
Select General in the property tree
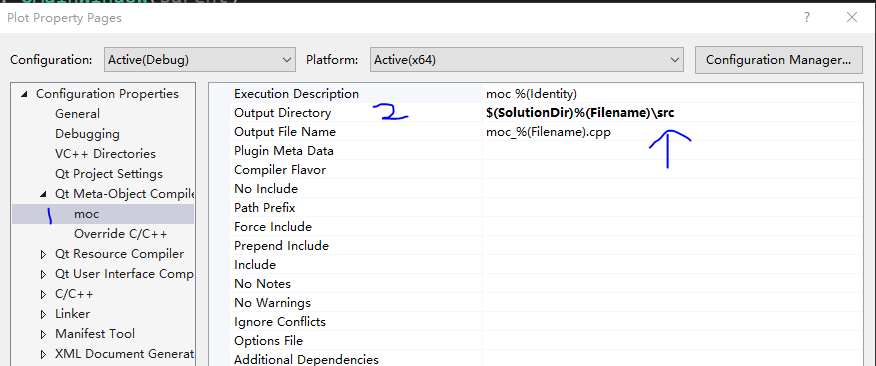77,114
